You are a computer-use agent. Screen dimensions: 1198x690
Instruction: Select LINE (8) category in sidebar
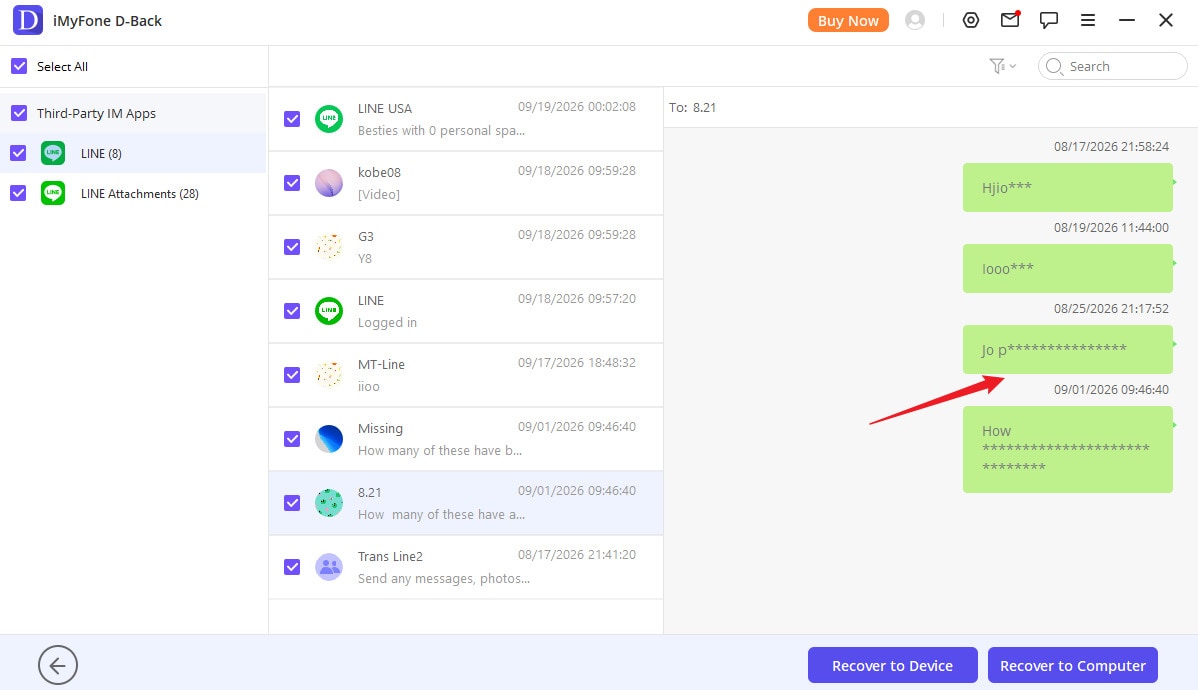133,153
